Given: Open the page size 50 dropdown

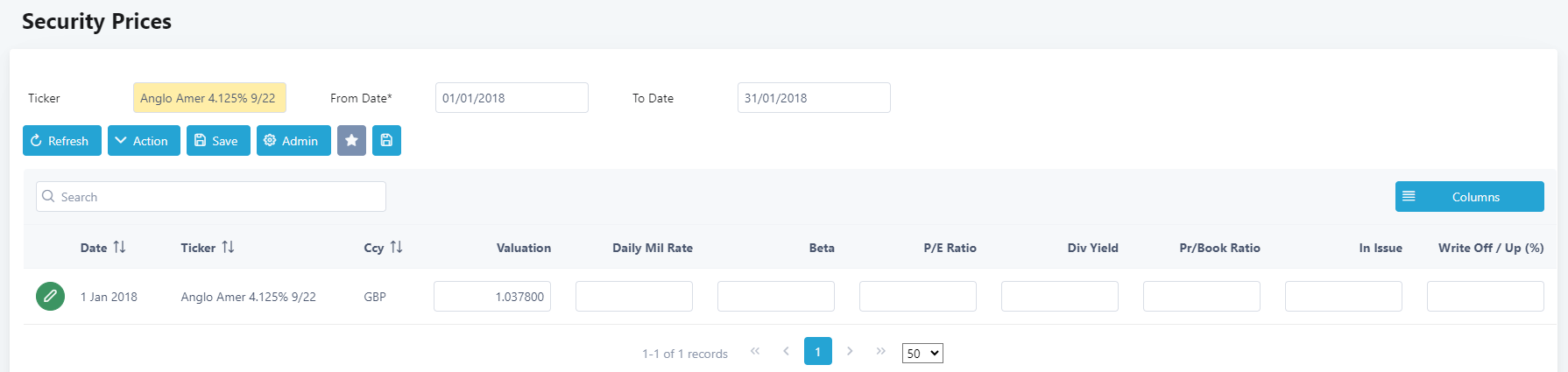Looking at the screenshot, I should 922,354.
